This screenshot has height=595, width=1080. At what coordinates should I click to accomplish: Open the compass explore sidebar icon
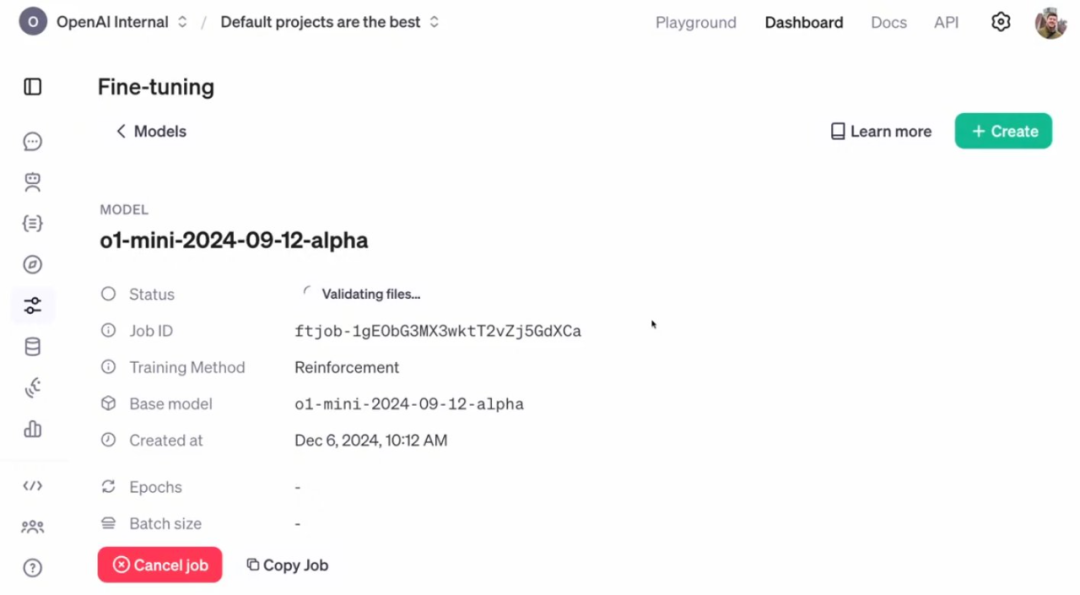(32, 264)
